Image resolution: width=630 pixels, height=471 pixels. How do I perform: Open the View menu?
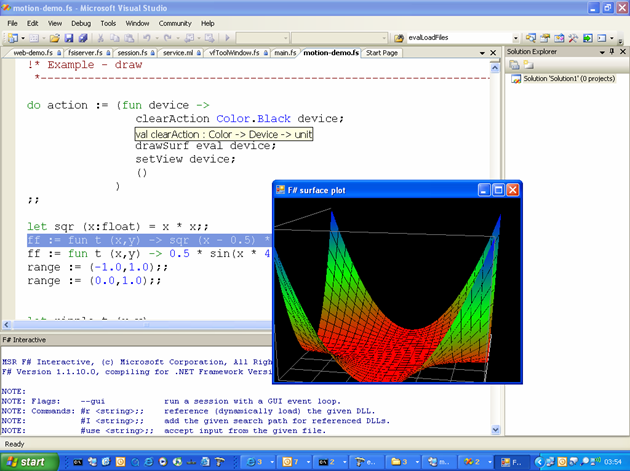(55, 23)
